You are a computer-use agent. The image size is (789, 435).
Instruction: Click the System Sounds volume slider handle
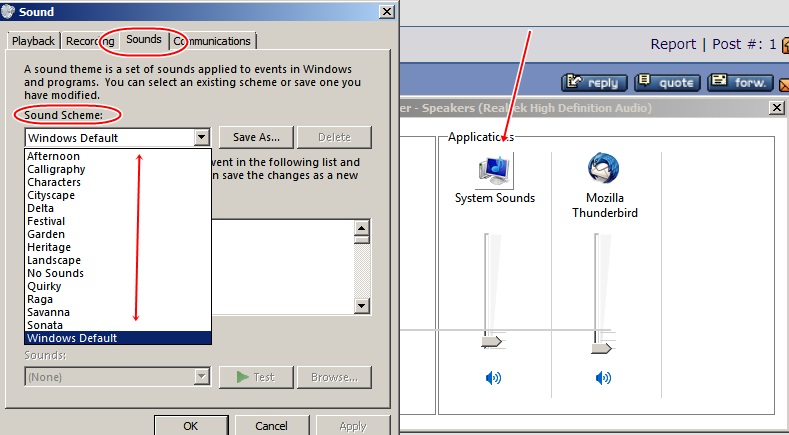coord(492,342)
